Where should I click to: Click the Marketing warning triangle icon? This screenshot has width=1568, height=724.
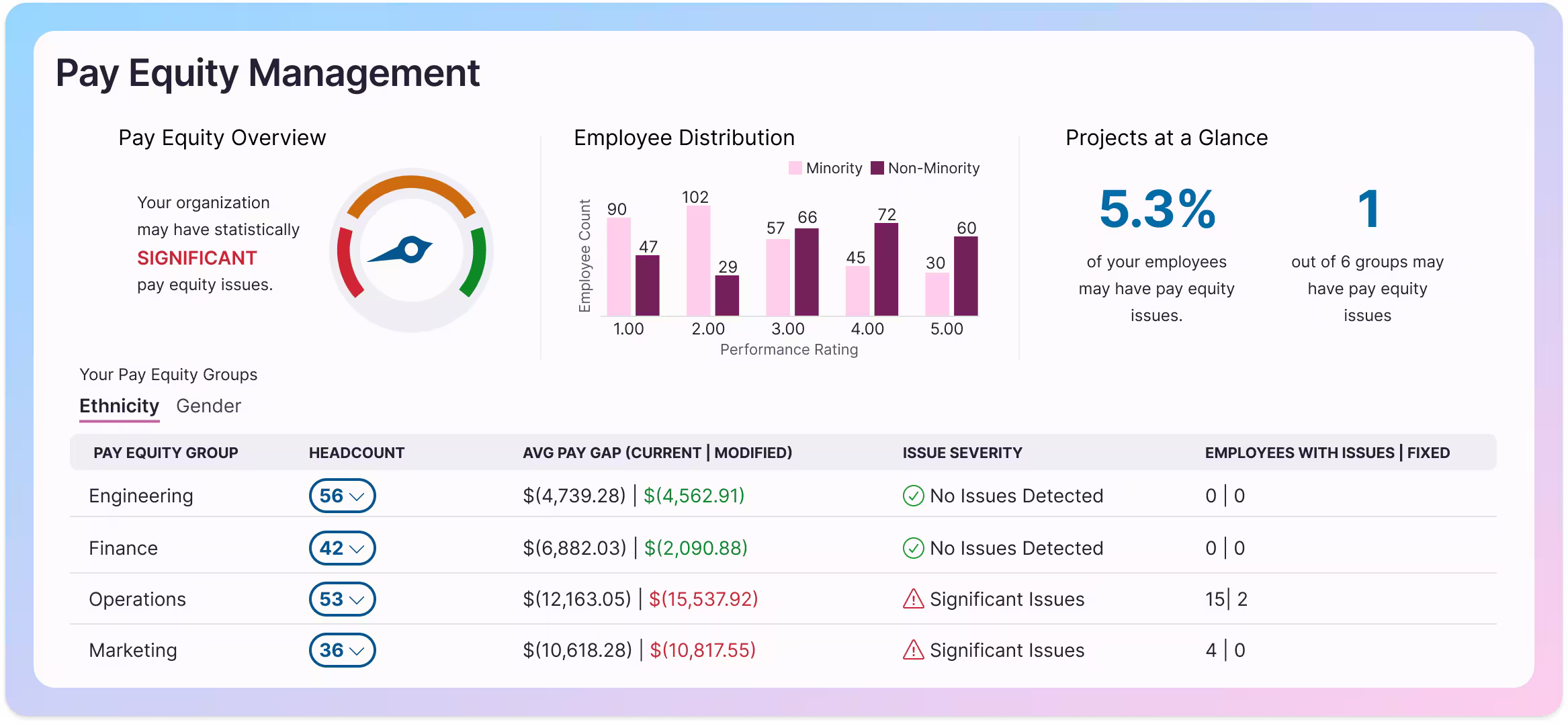click(x=913, y=650)
